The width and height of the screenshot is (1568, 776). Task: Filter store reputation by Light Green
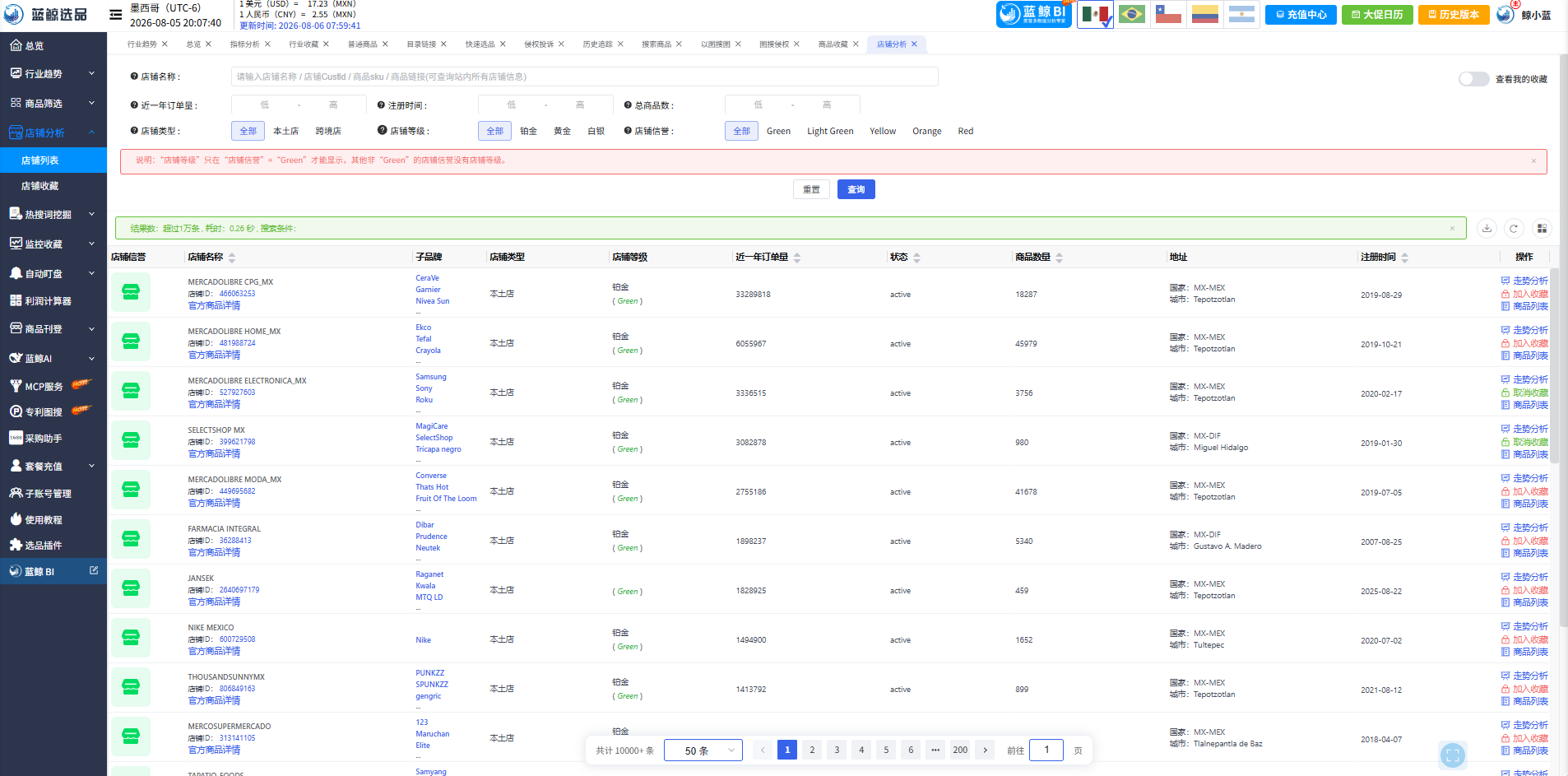(830, 131)
